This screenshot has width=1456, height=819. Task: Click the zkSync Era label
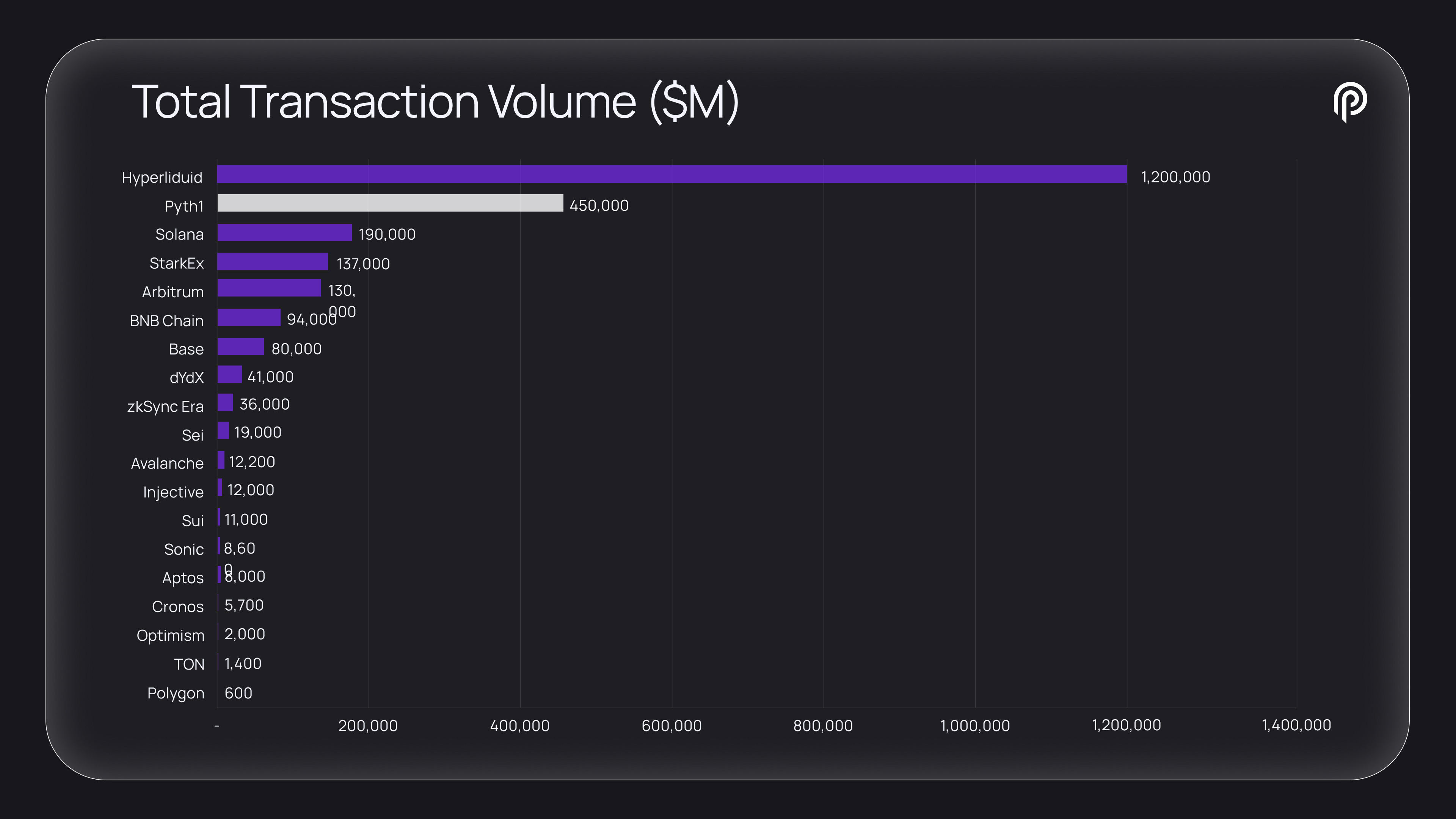[165, 406]
